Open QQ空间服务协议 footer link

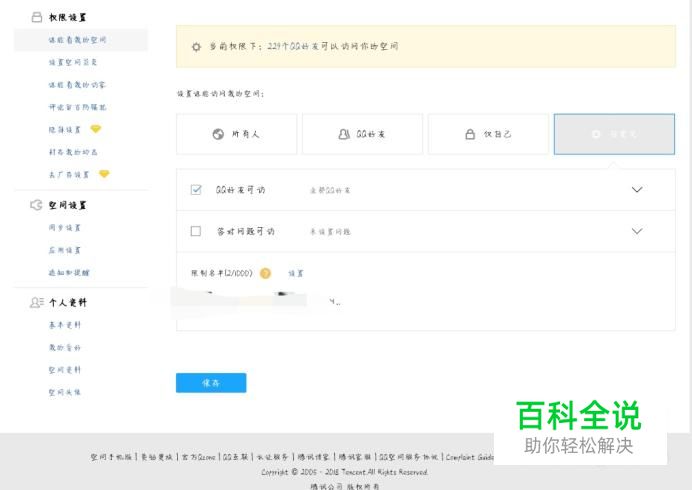(409, 457)
